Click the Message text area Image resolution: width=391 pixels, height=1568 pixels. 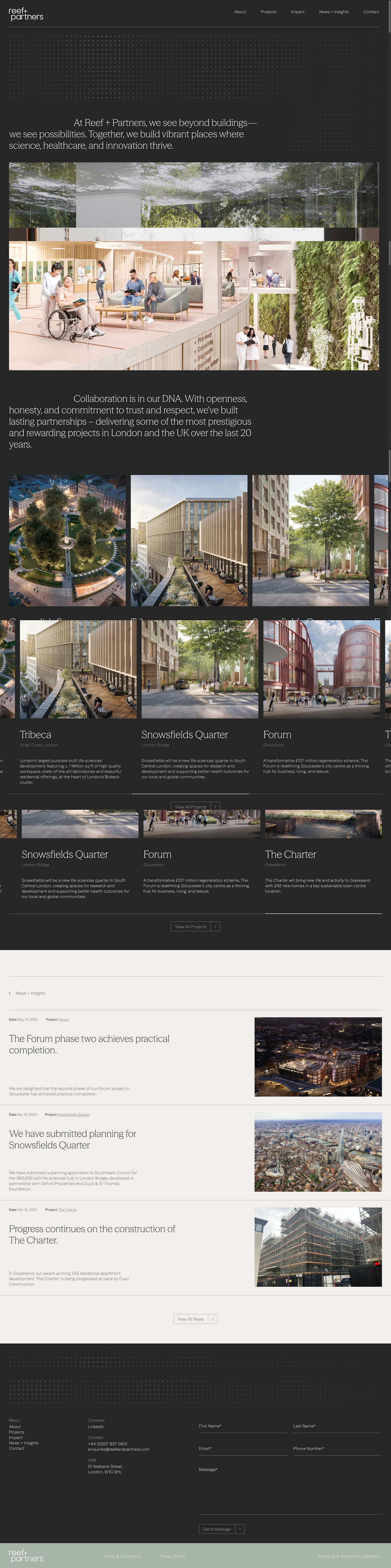pyautogui.click(x=290, y=1491)
